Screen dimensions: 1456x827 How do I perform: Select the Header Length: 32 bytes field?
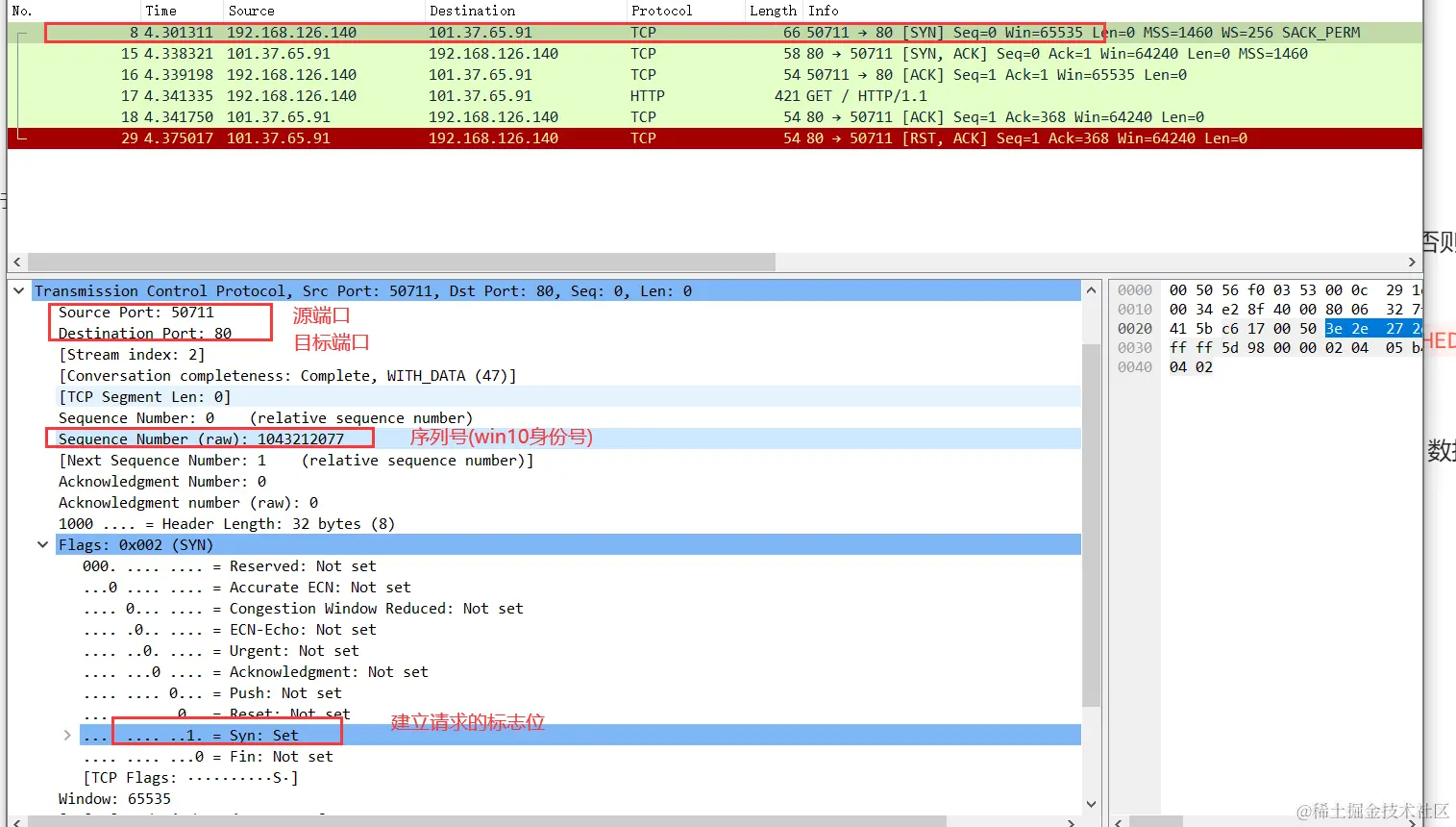click(x=227, y=523)
